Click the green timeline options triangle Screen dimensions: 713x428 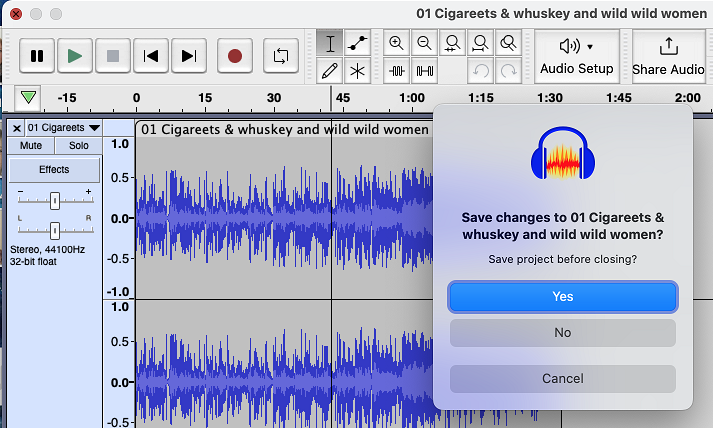point(28,97)
